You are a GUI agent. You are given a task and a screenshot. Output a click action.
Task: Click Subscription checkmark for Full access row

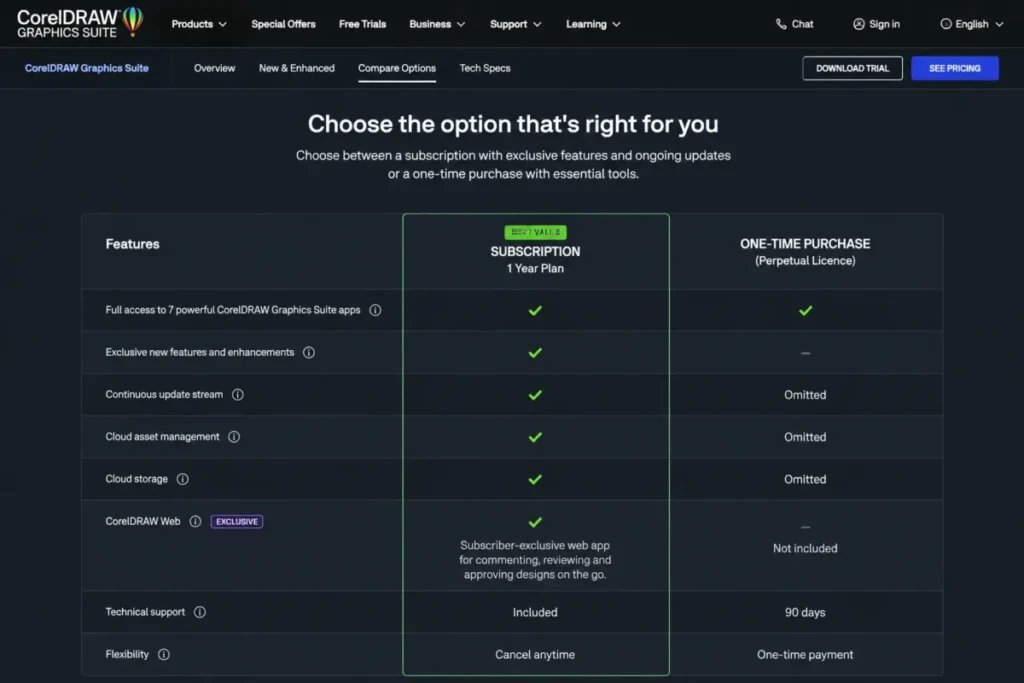click(x=535, y=311)
